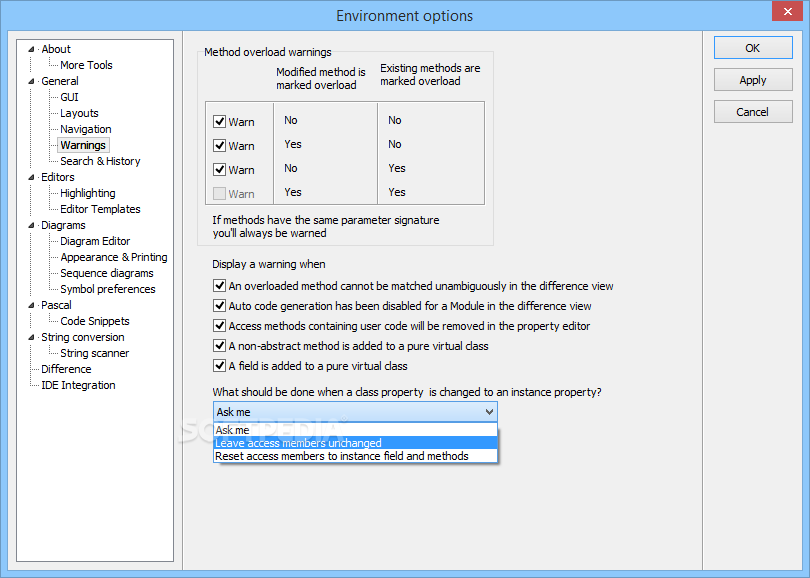Click 'Existing methods are marked overload' header
810x578 pixels.
coord(430,75)
